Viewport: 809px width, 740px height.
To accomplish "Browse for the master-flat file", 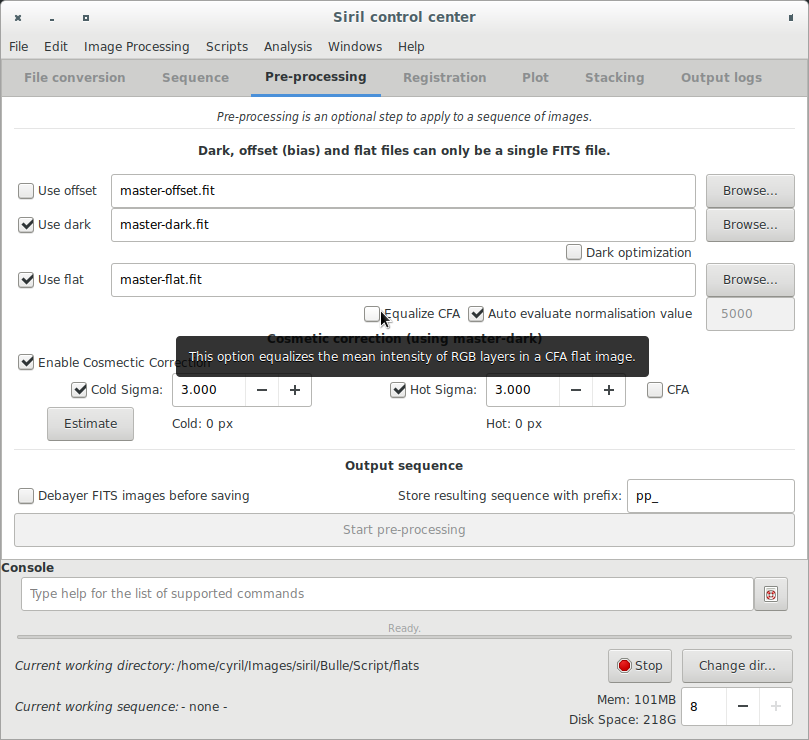I will (750, 280).
